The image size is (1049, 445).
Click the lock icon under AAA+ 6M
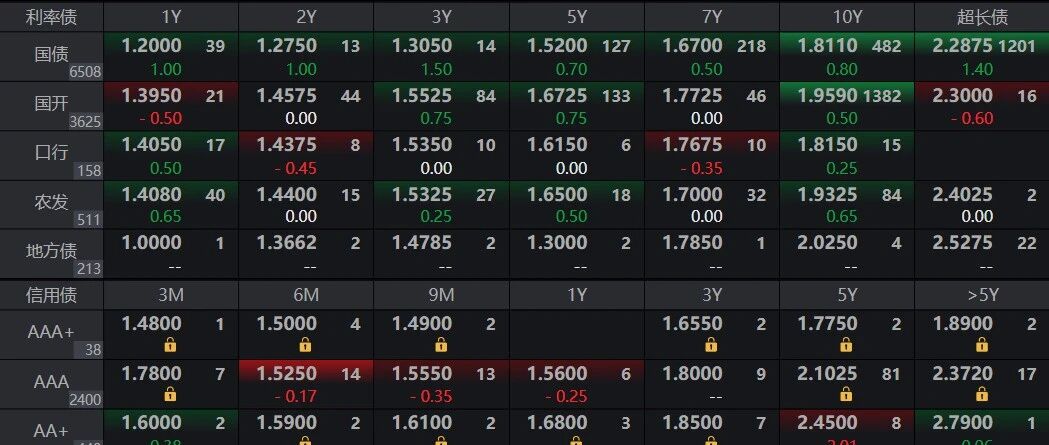click(305, 344)
